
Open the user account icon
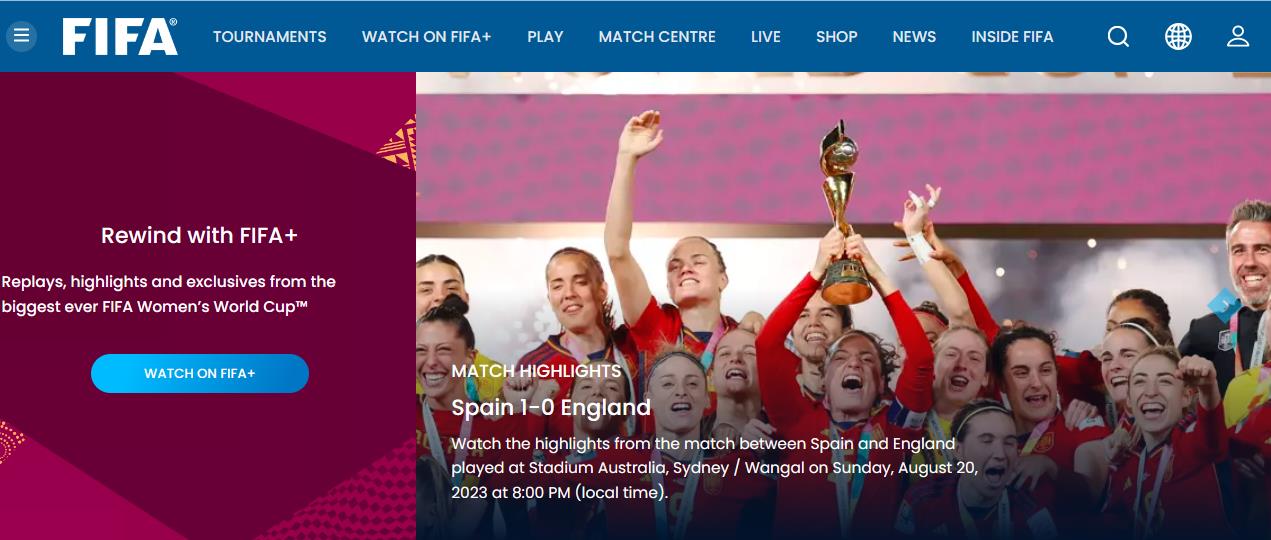1238,37
